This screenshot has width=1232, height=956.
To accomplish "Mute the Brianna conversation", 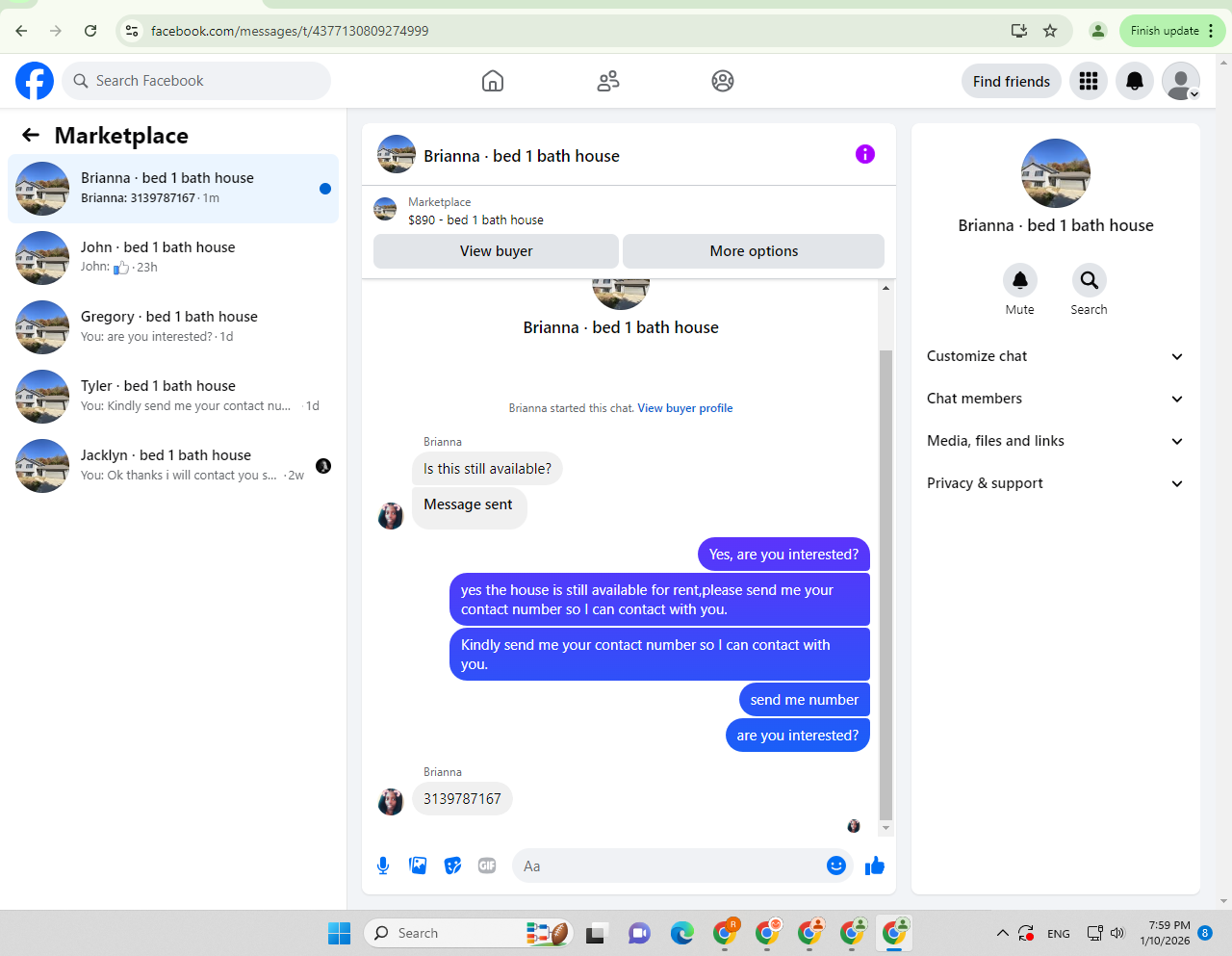I will (1020, 280).
